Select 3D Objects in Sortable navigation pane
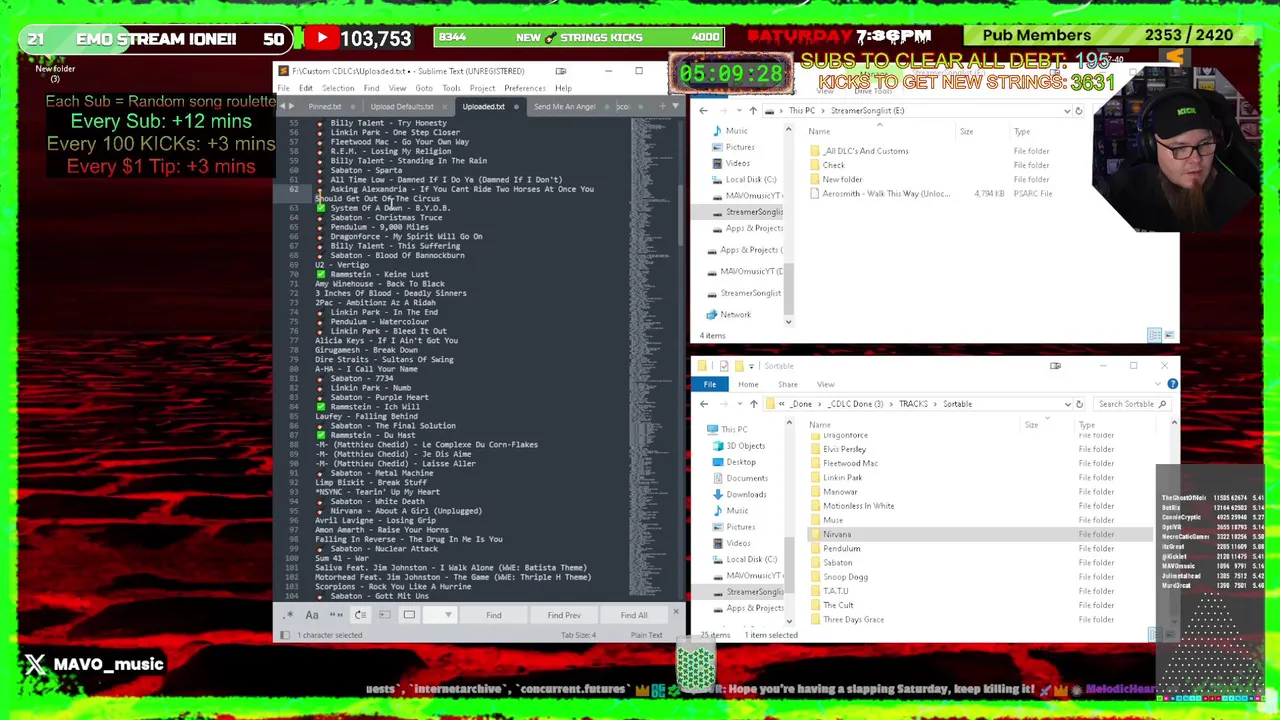 pyautogui.click(x=745, y=446)
